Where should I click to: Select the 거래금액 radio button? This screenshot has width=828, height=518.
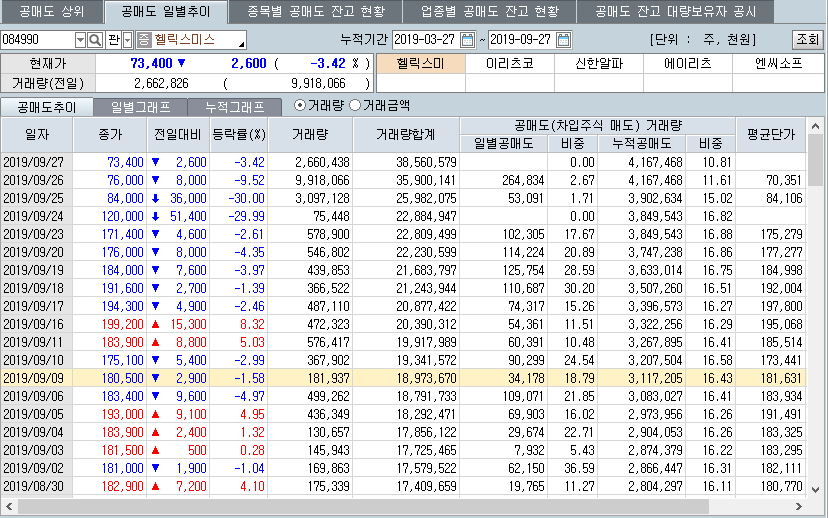355,106
